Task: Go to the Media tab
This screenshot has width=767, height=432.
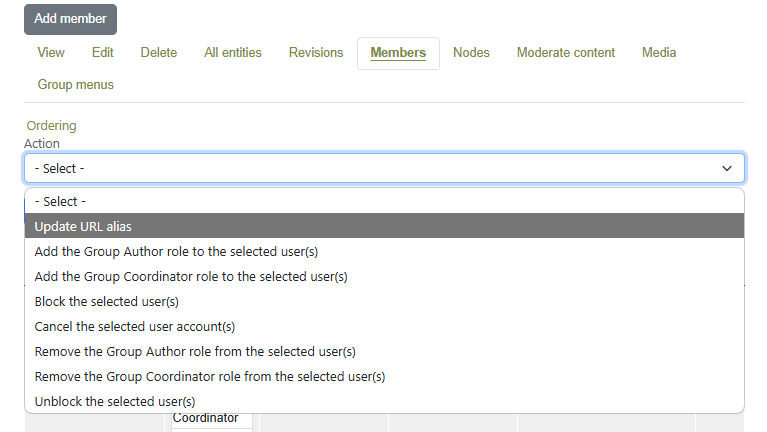Action: coord(659,53)
